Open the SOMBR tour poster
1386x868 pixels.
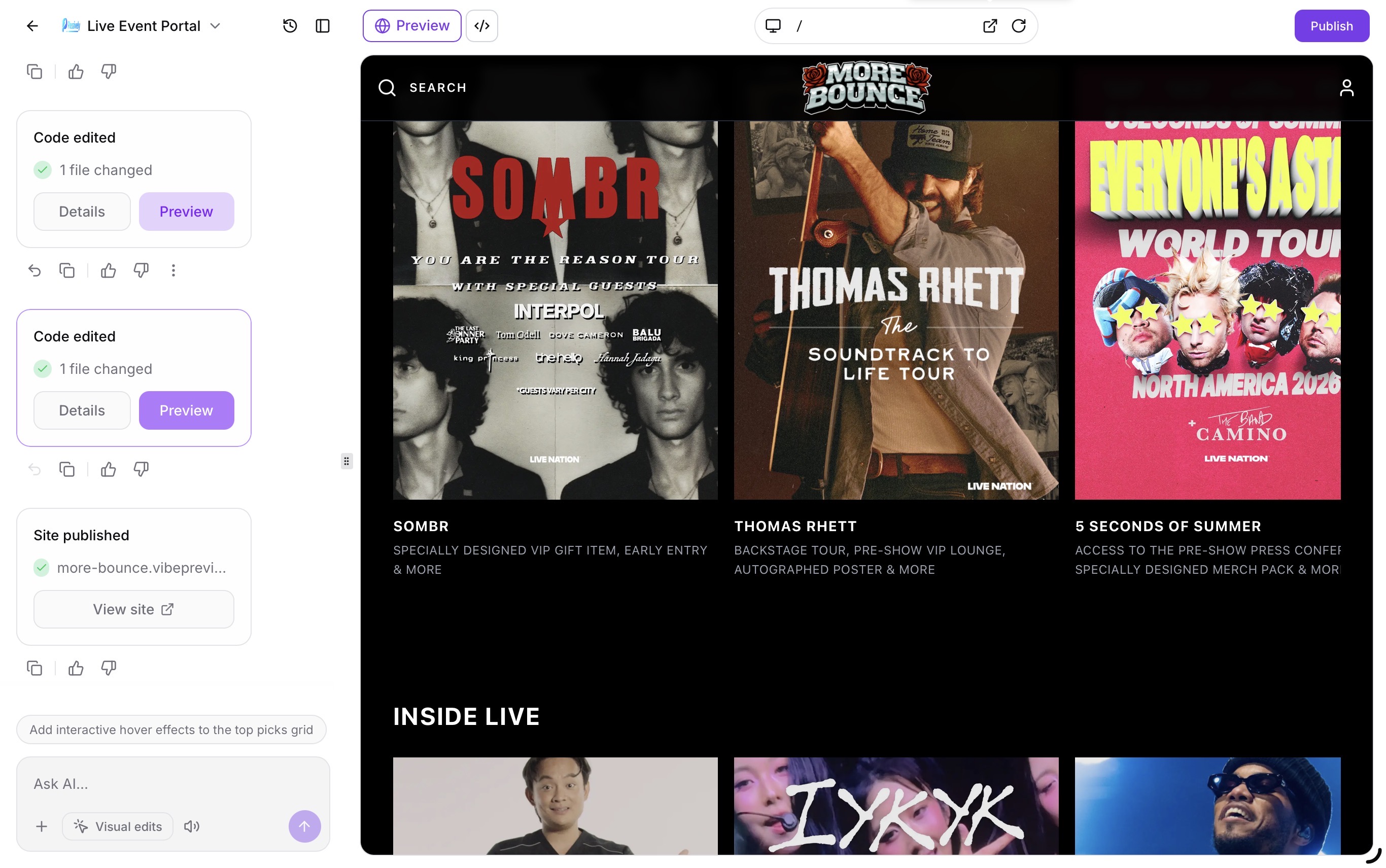(x=555, y=310)
